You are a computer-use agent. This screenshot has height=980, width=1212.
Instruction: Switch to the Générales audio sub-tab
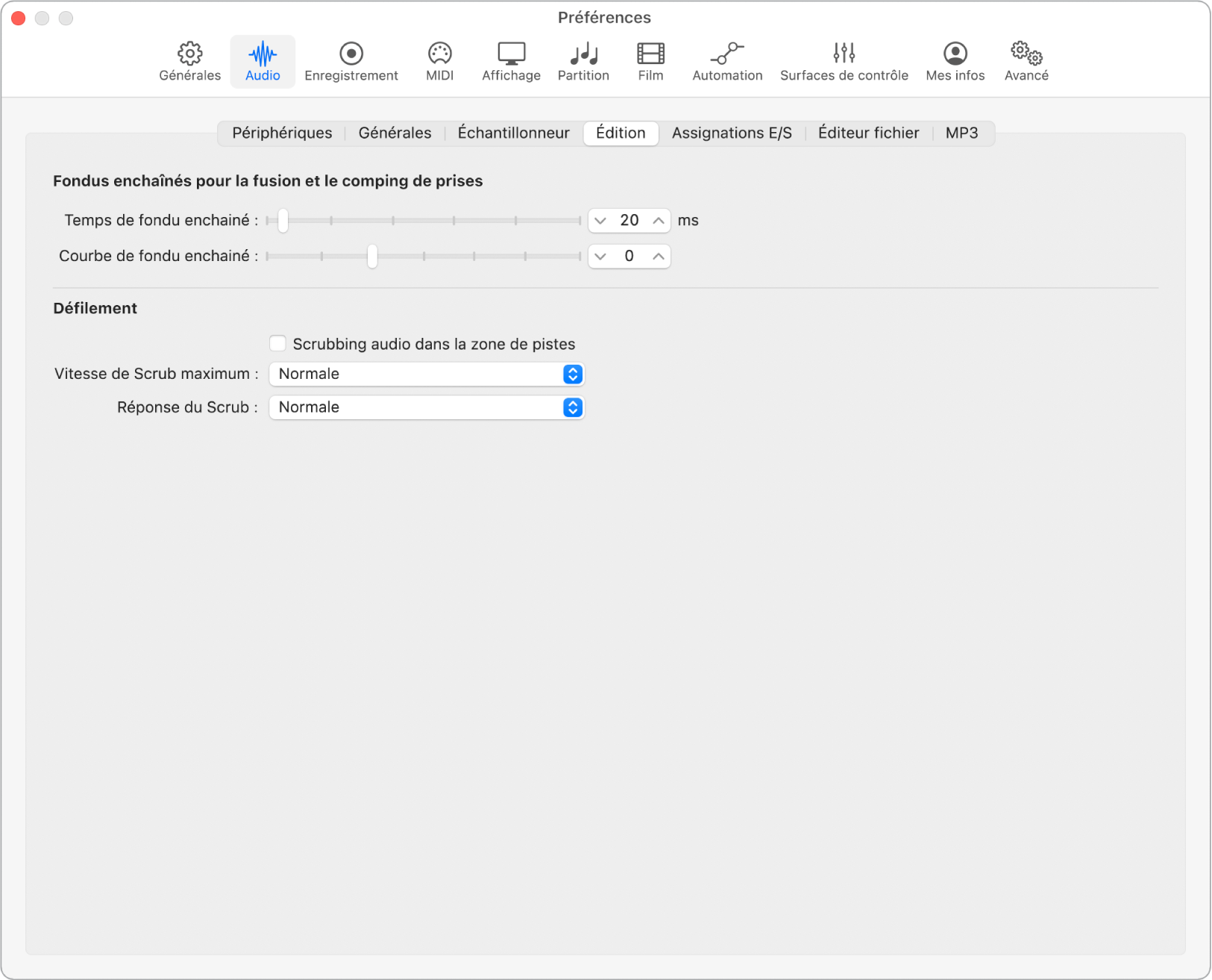(395, 133)
